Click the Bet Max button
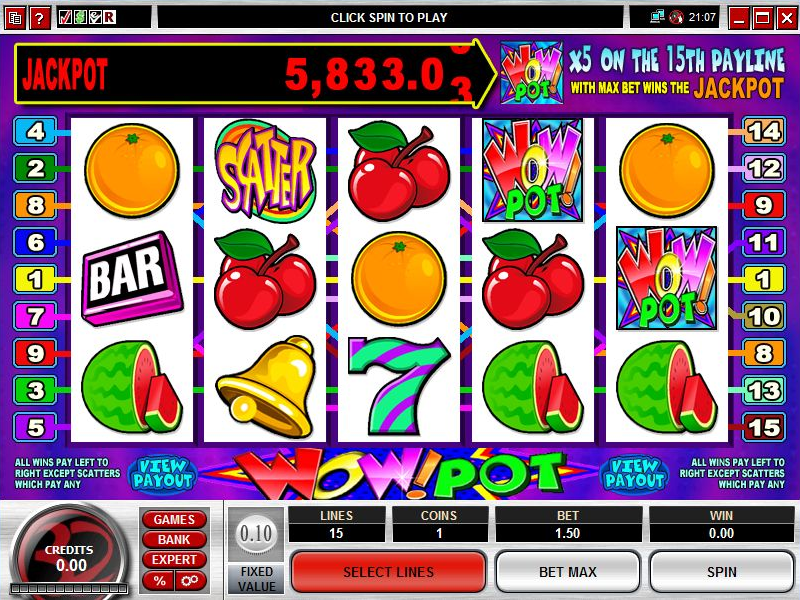The image size is (800, 600). (567, 572)
